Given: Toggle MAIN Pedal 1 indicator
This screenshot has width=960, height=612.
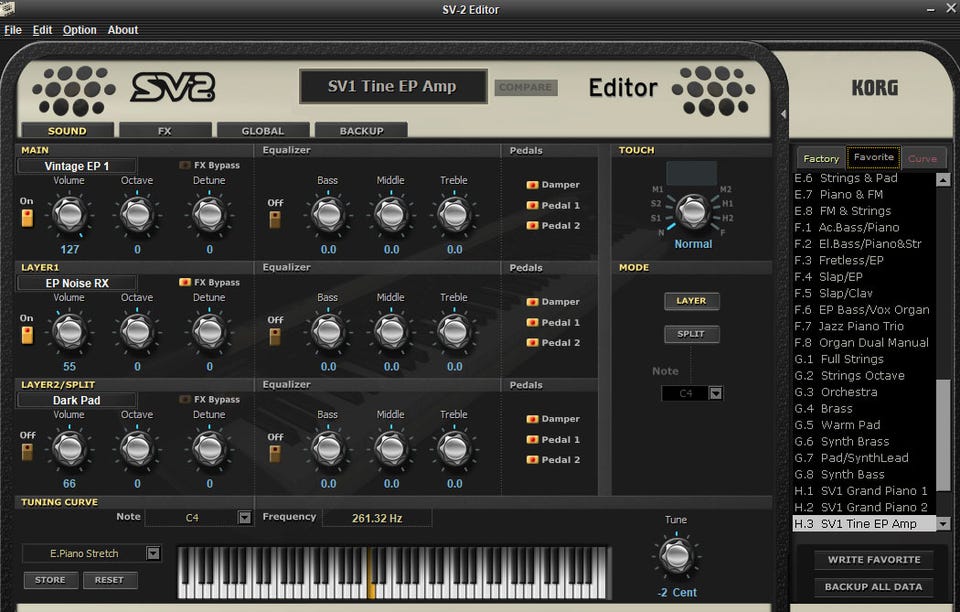Looking at the screenshot, I should (532, 206).
